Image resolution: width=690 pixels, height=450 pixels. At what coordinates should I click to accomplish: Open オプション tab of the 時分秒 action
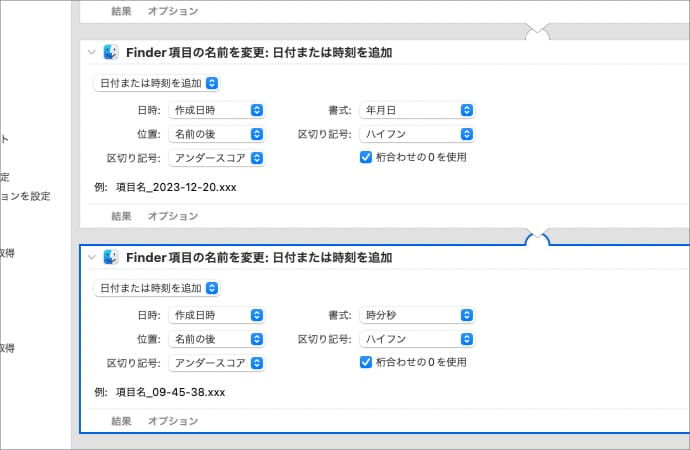tap(172, 421)
